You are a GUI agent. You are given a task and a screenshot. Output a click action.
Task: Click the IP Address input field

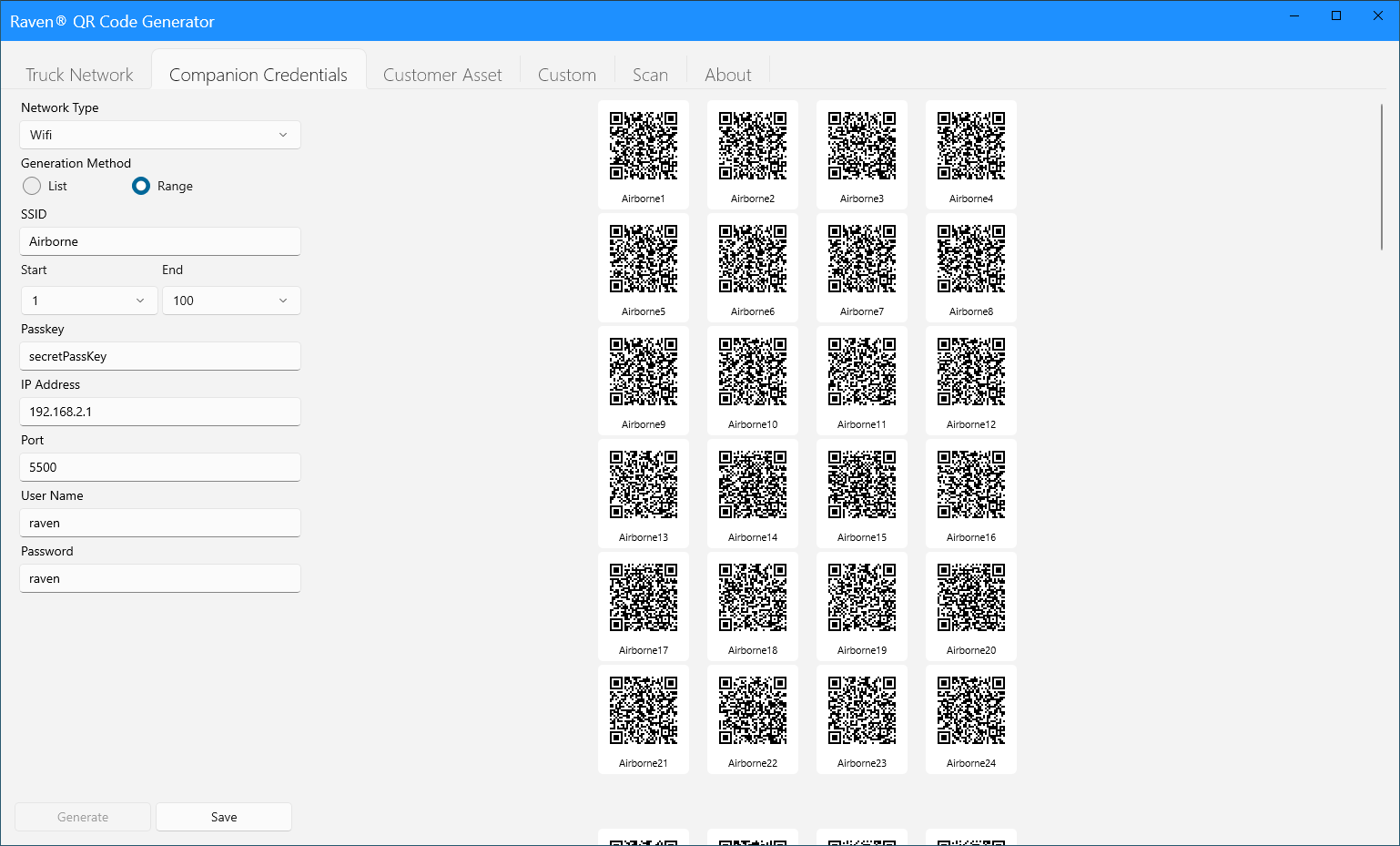[160, 412]
